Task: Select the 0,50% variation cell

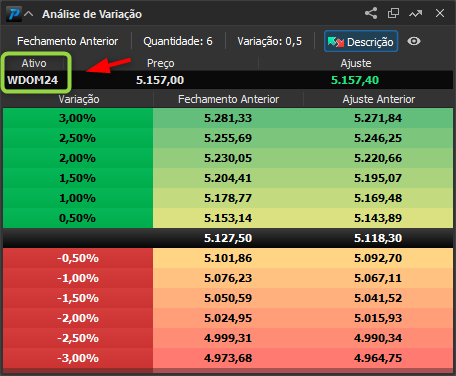Action: (x=78, y=218)
